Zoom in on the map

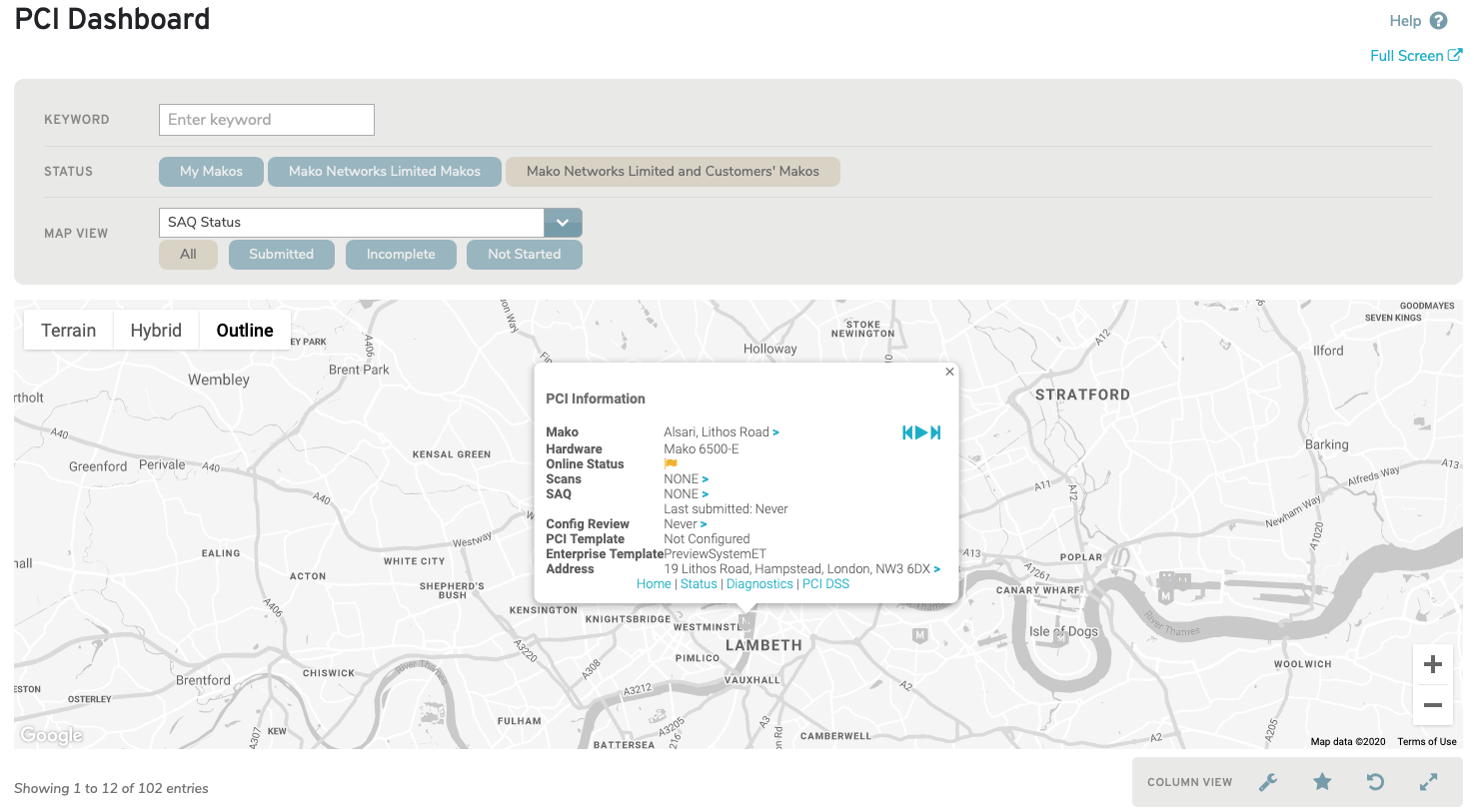1432,663
